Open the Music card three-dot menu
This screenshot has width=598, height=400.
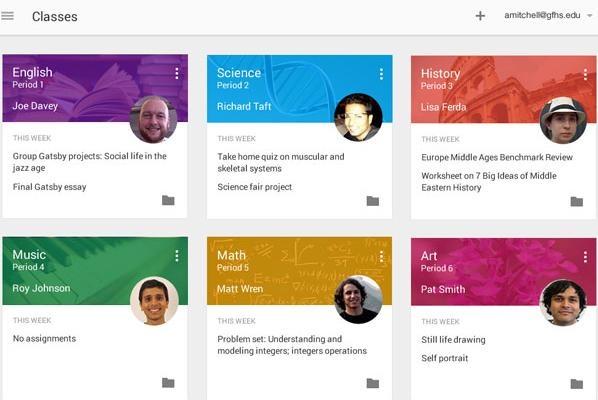coord(177,255)
